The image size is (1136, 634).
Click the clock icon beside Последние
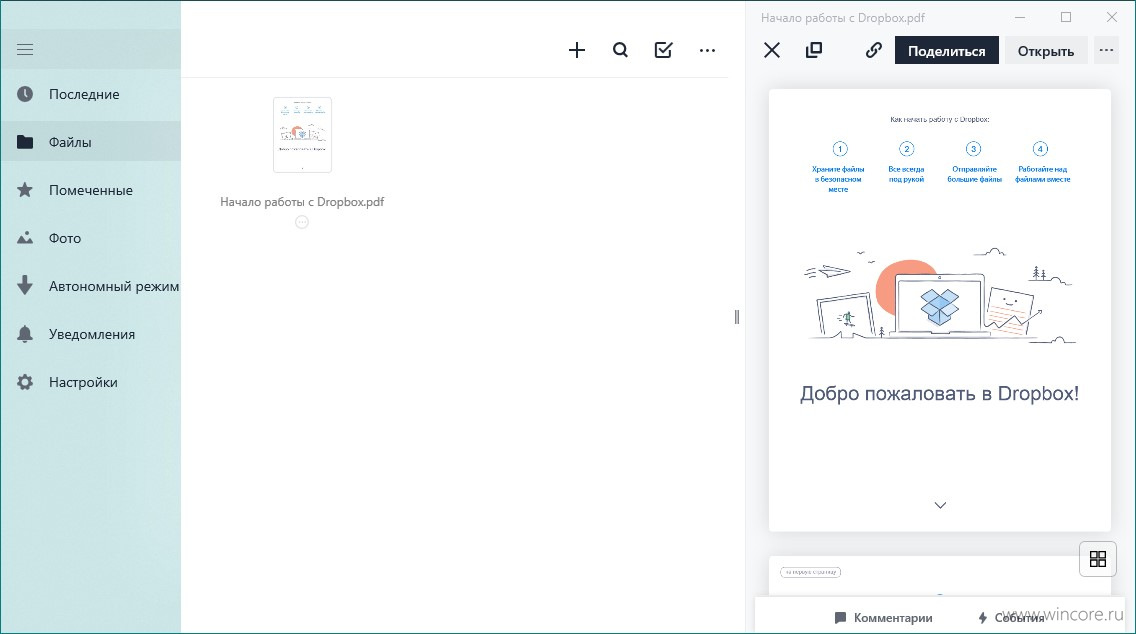pos(25,94)
